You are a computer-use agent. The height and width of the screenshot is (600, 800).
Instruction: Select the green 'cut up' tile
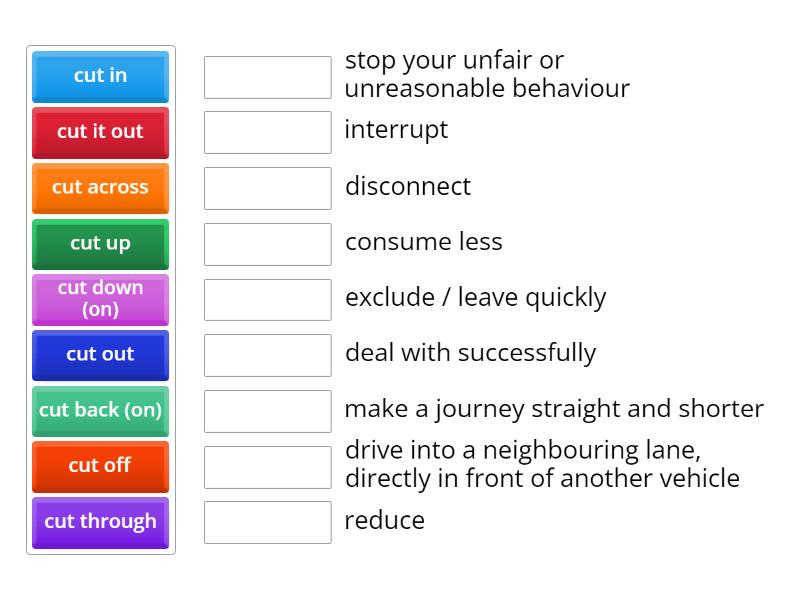click(x=100, y=244)
